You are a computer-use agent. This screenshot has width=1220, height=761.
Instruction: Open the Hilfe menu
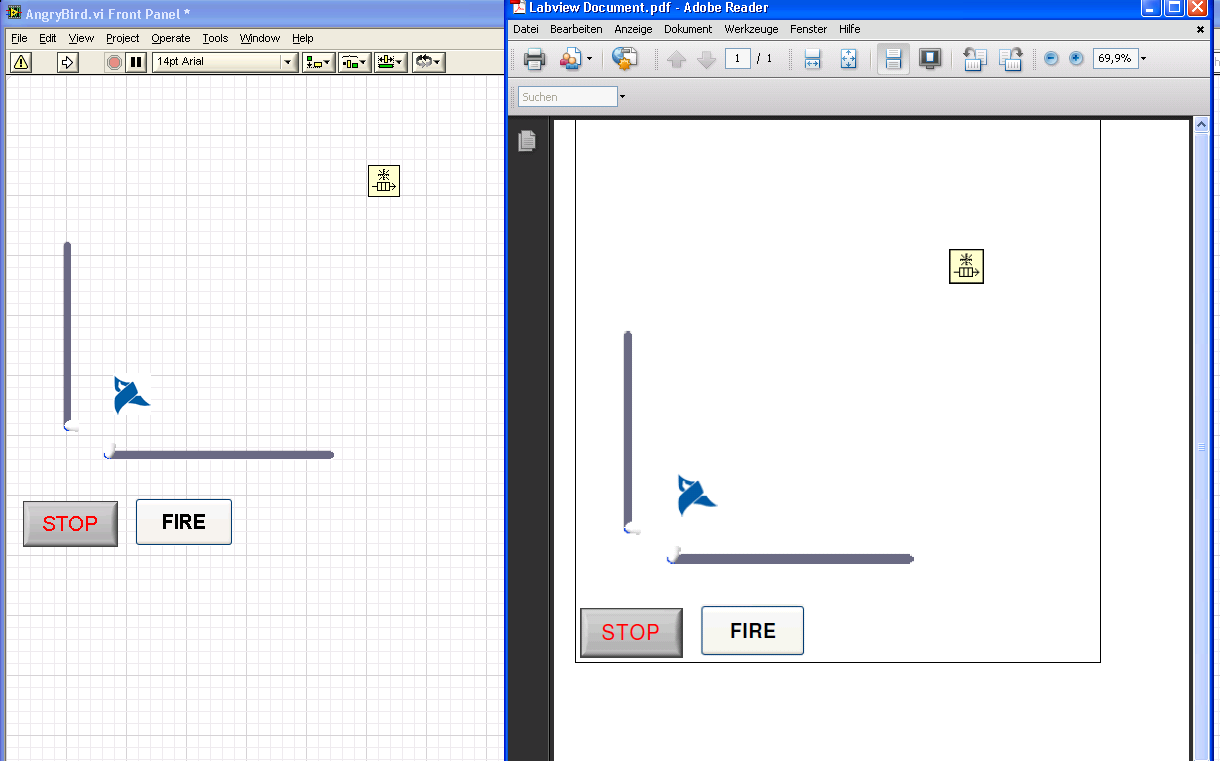(x=850, y=29)
